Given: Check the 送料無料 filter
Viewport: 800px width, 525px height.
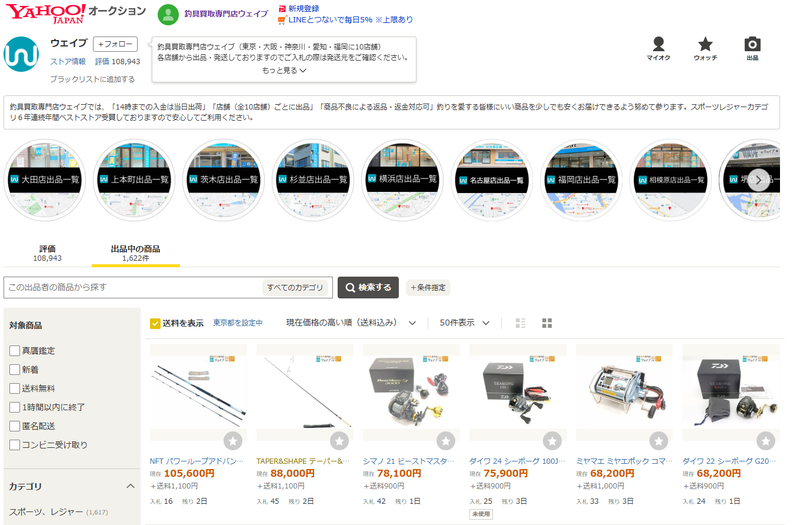Looking at the screenshot, I should pos(15,388).
